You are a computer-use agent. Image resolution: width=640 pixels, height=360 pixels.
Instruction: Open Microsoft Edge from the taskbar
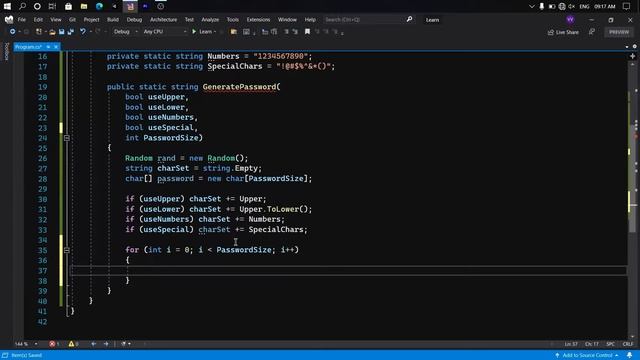(x=99, y=6)
